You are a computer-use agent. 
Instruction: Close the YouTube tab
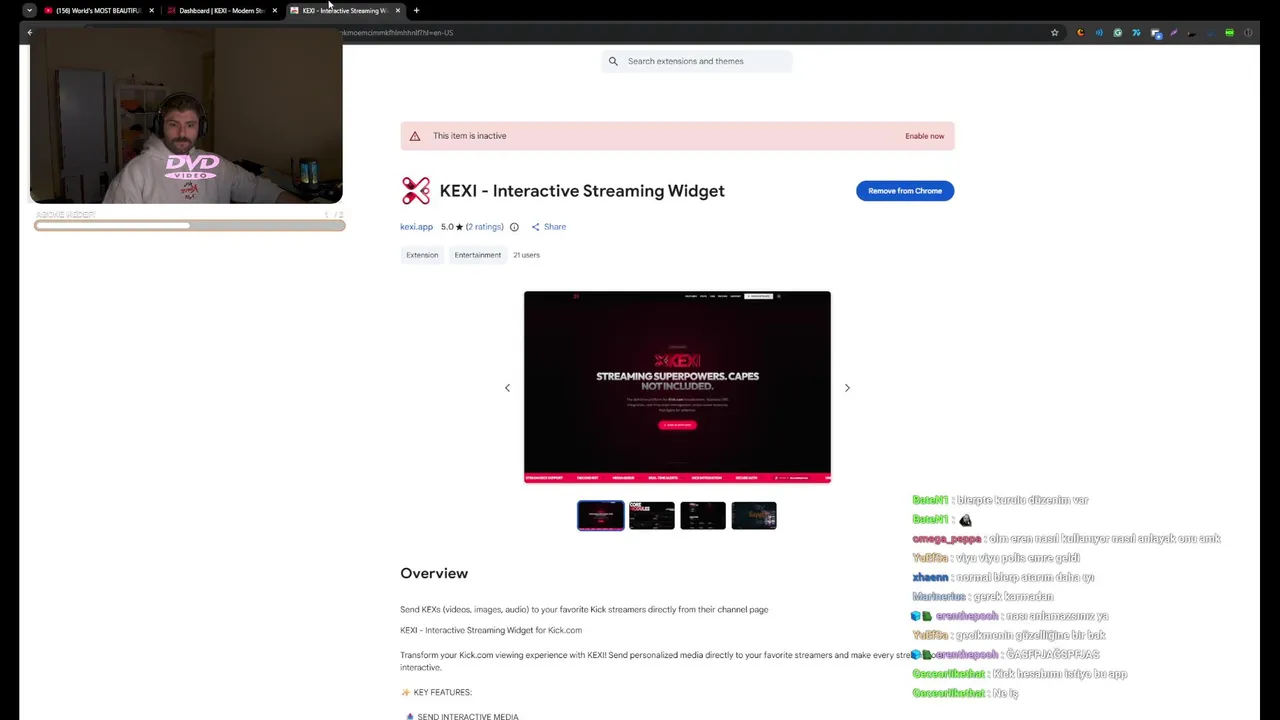(x=151, y=10)
